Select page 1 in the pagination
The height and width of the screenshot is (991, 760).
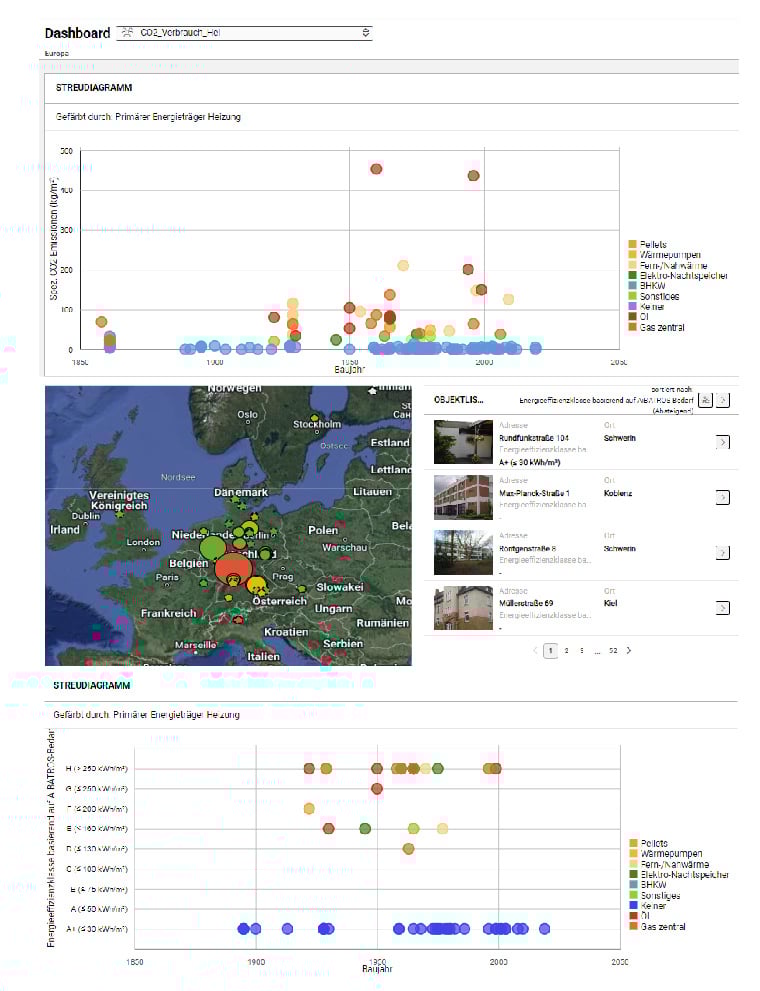(x=551, y=650)
